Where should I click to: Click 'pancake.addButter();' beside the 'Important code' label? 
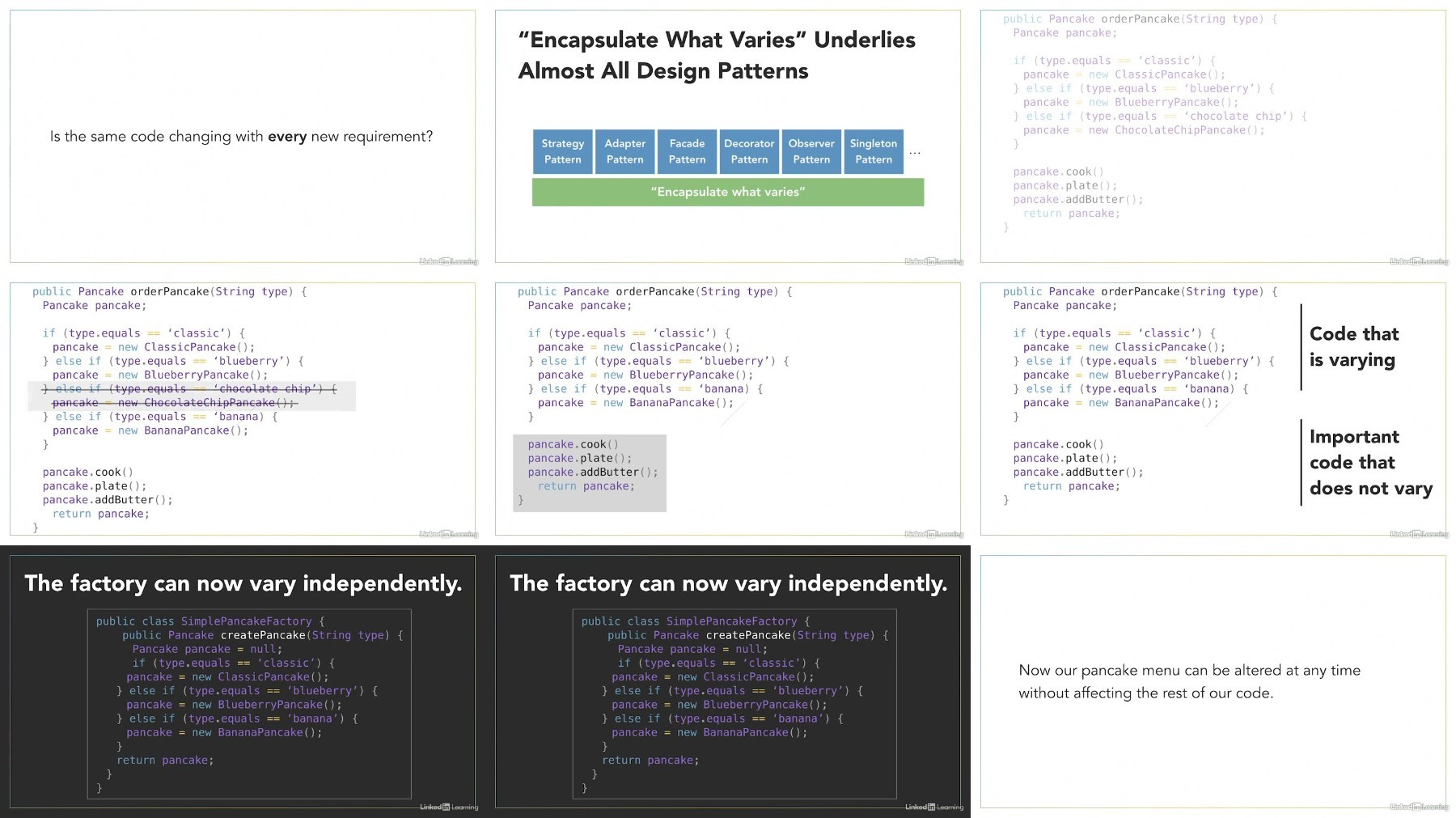tap(1078, 473)
